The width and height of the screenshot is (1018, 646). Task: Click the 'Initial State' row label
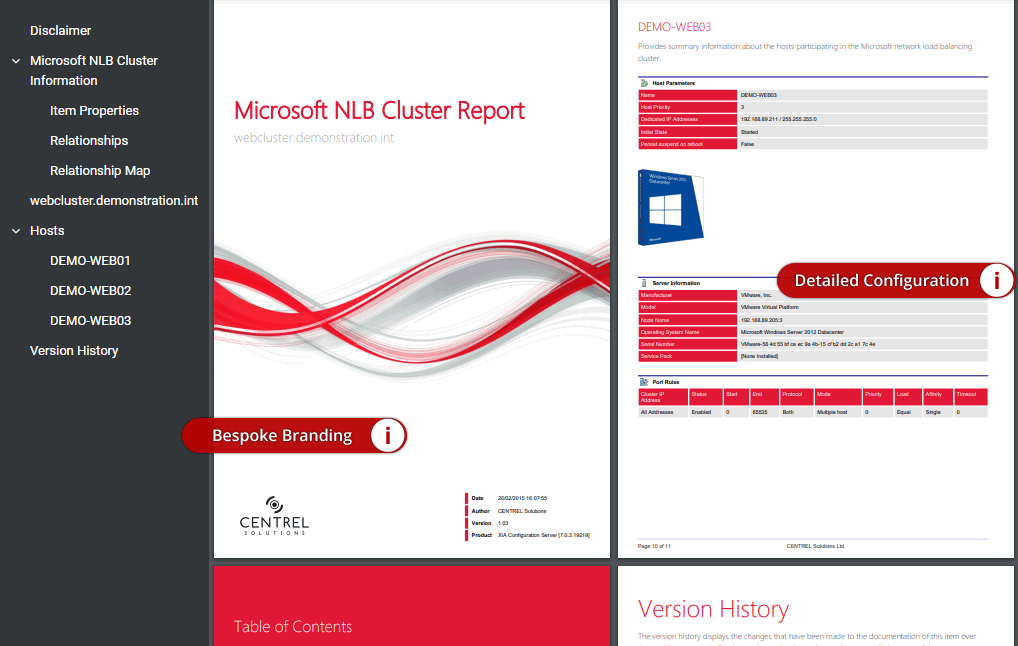pyautogui.click(x=688, y=132)
